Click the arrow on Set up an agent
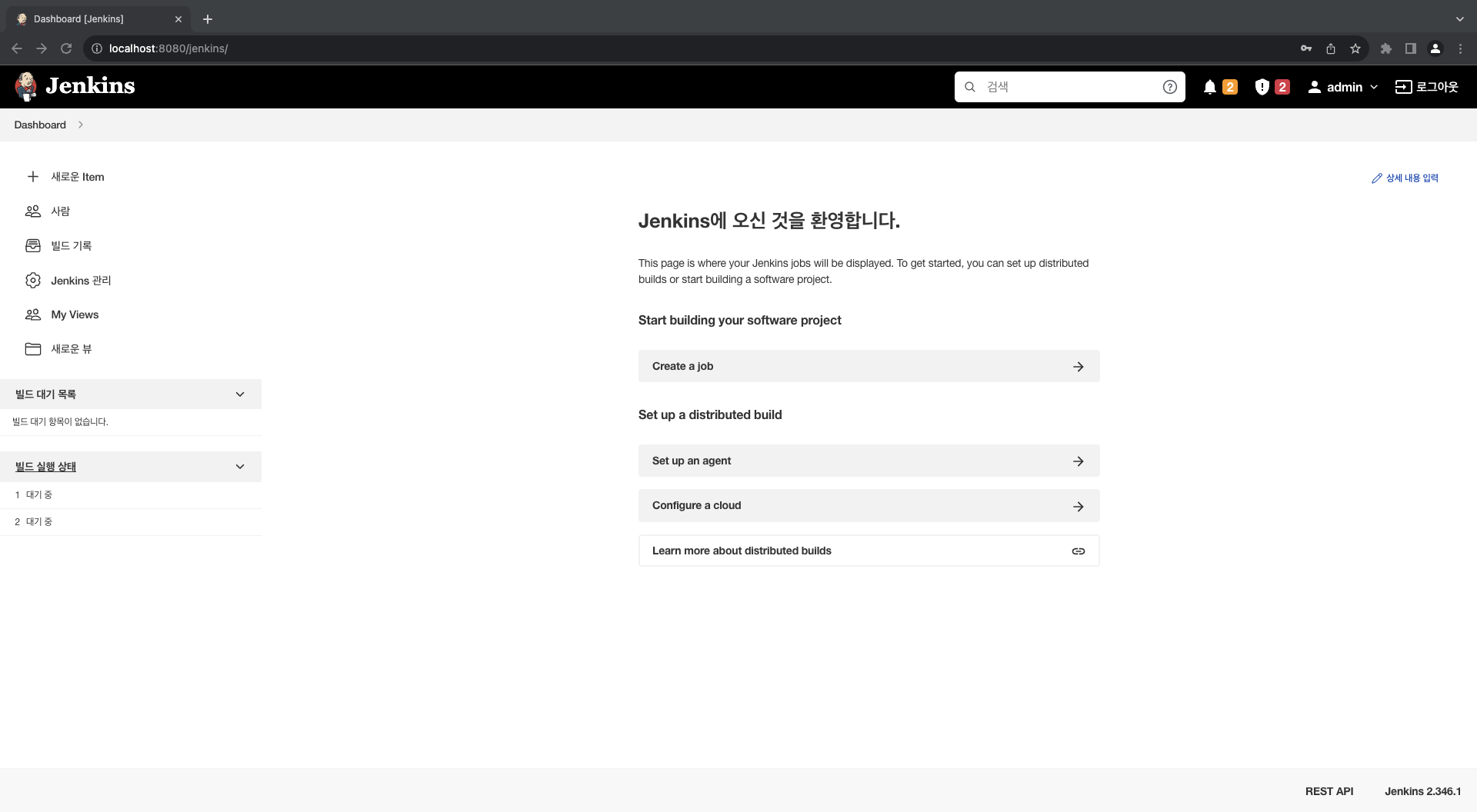 pos(1079,461)
